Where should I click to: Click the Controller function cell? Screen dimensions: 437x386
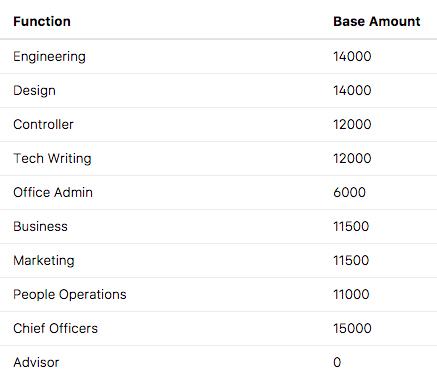coord(43,124)
